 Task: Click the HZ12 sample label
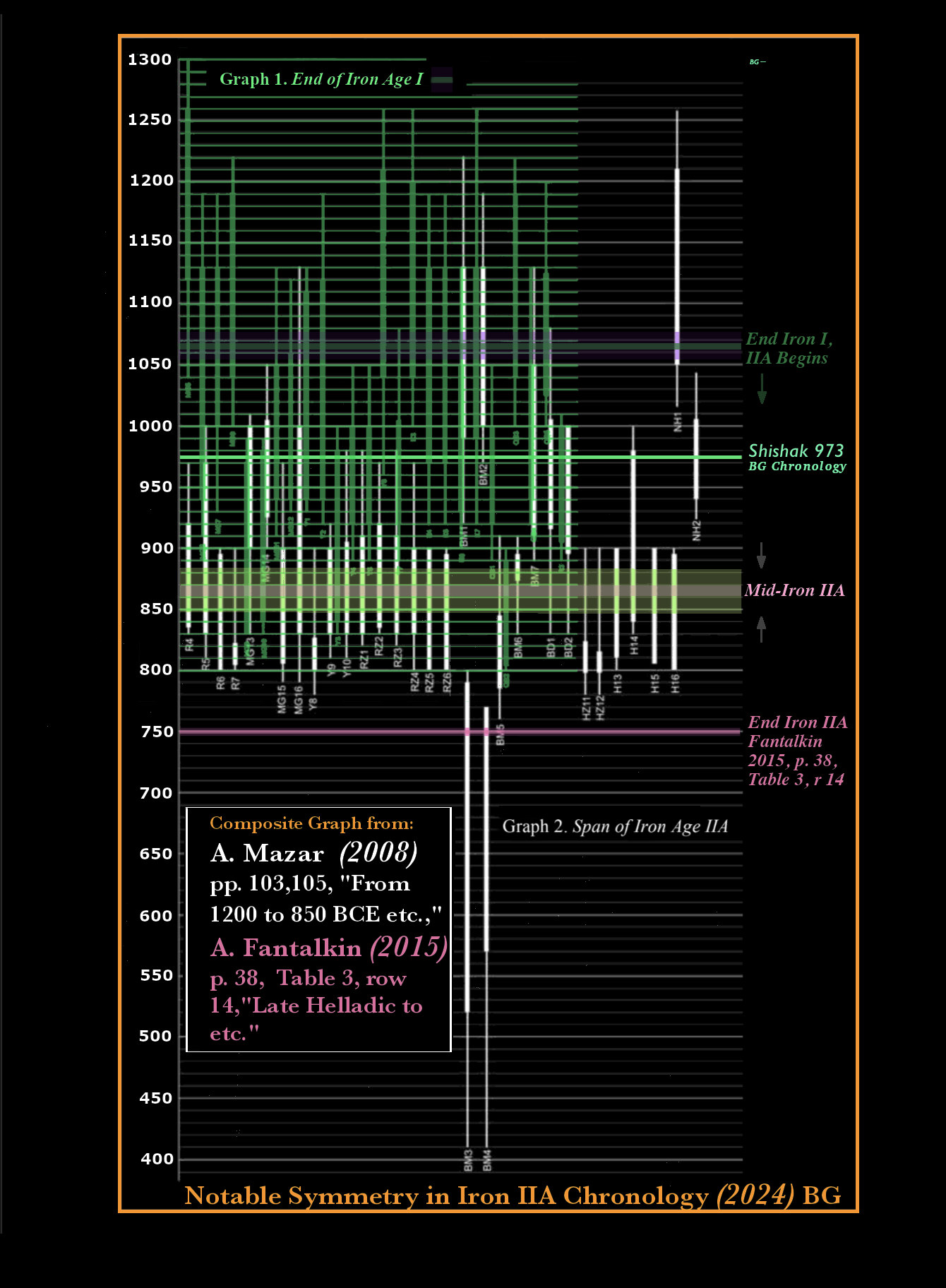pyautogui.click(x=601, y=708)
